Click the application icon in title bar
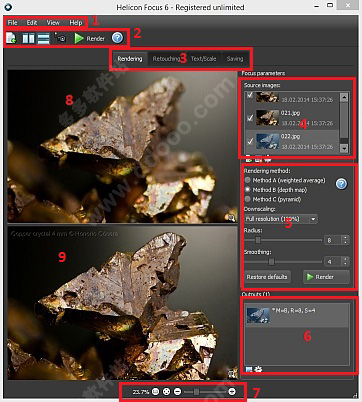 8,6
